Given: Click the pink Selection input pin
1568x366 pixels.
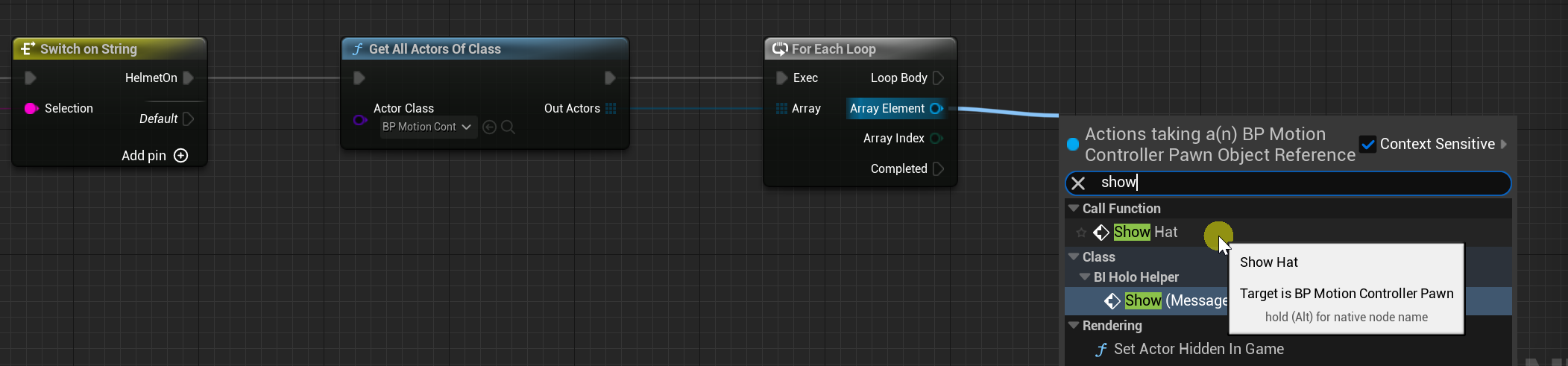Looking at the screenshot, I should point(31,109).
